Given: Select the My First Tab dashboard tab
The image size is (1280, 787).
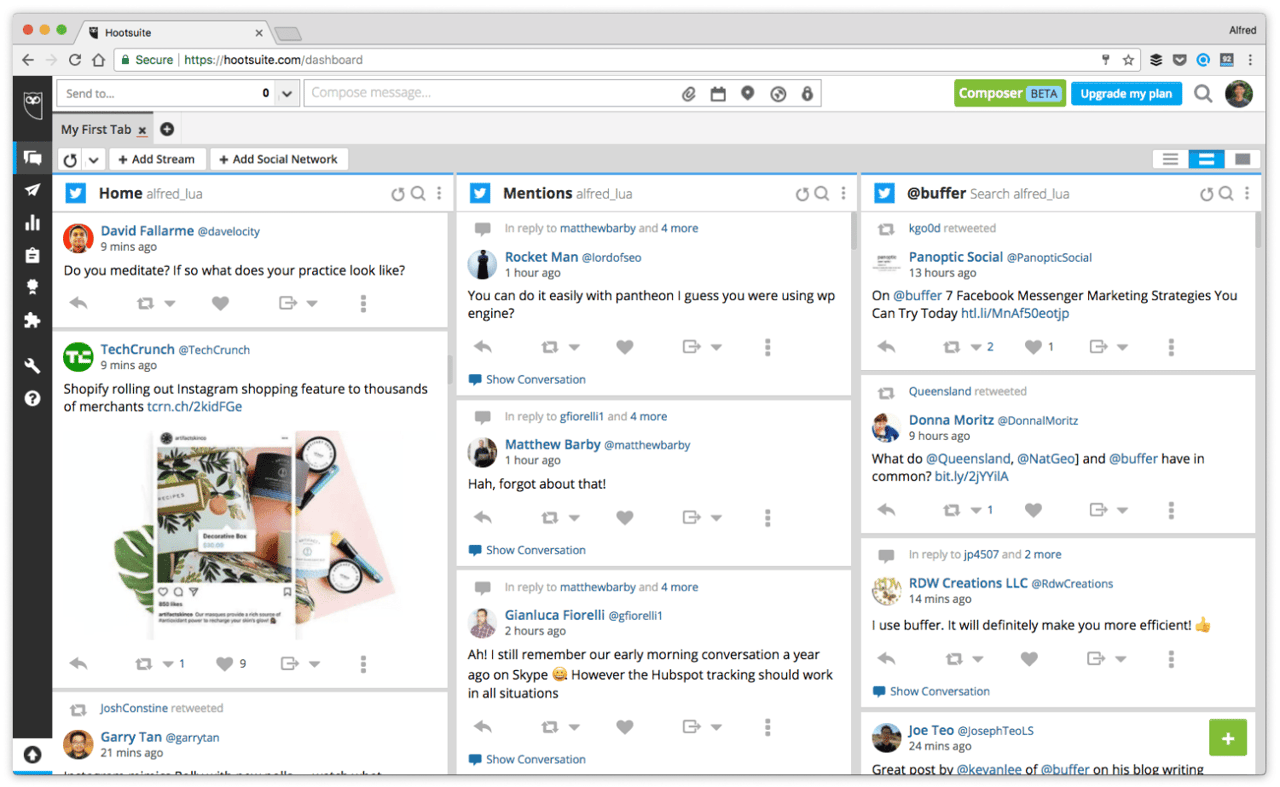Looking at the screenshot, I should 95,130.
